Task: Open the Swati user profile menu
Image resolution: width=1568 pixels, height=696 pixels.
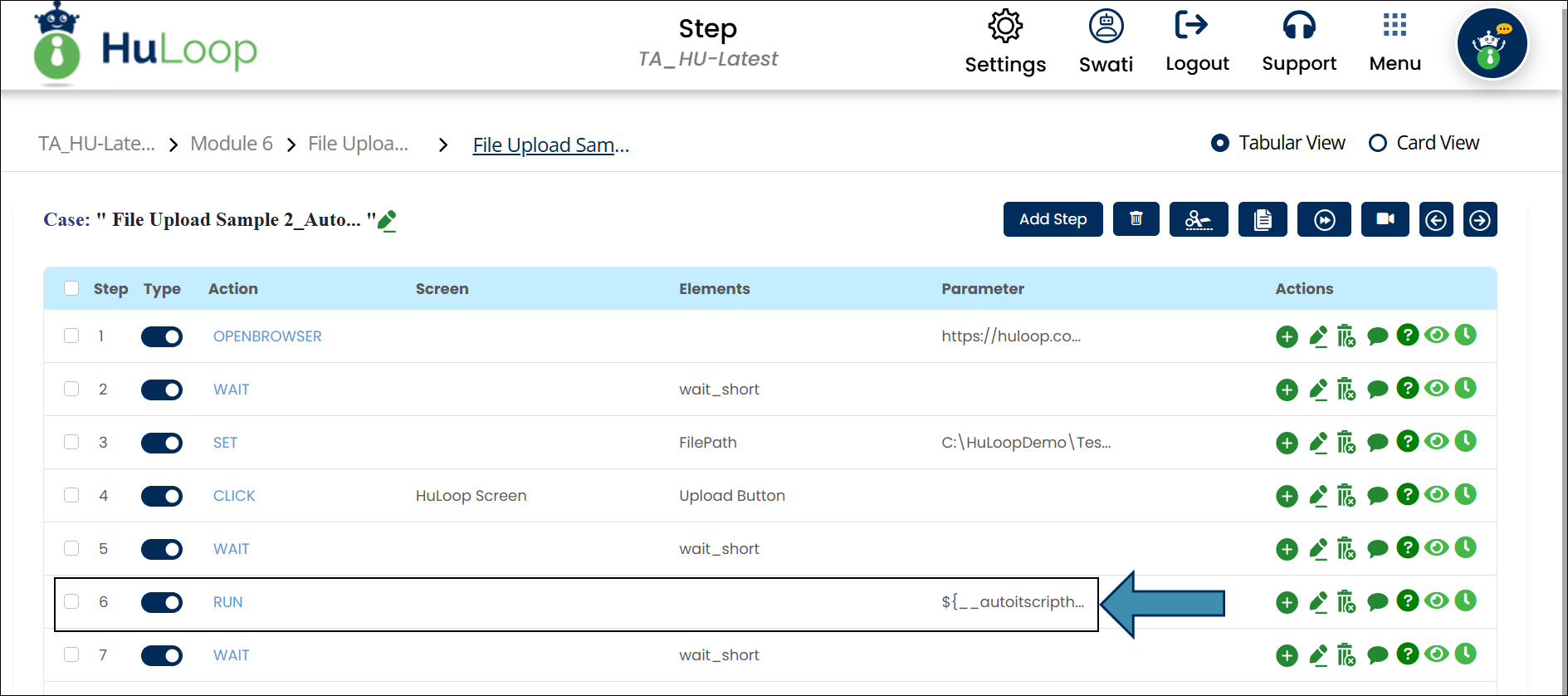Action: [x=1106, y=42]
